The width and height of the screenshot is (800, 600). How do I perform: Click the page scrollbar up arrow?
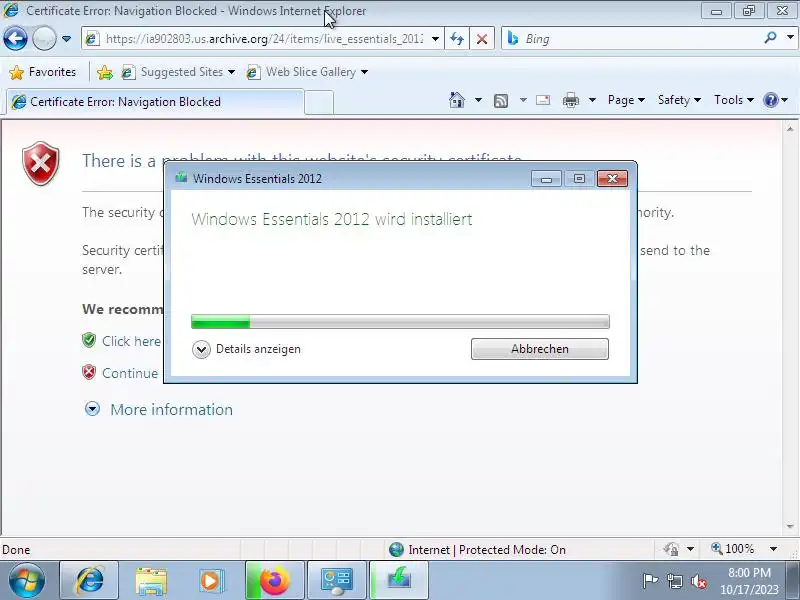pos(790,129)
